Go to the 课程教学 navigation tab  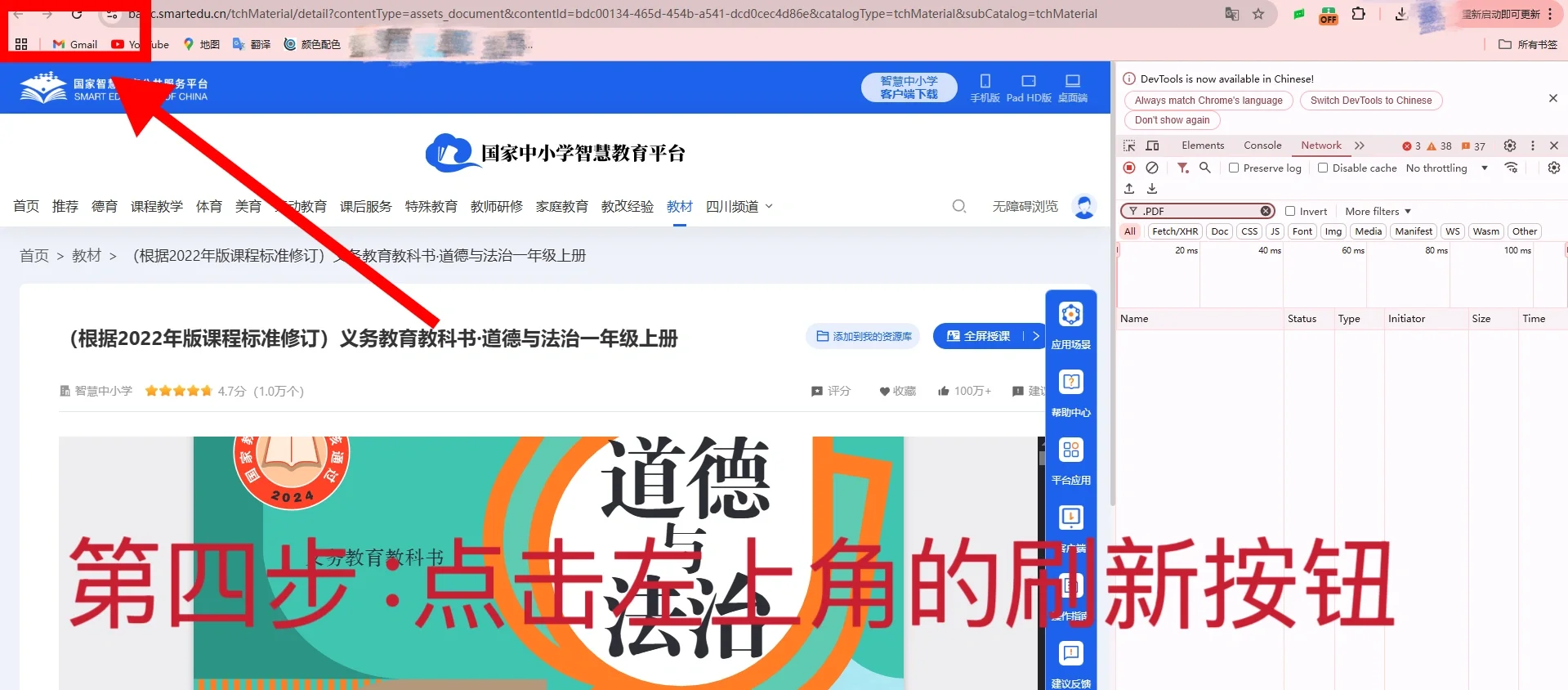tap(157, 206)
